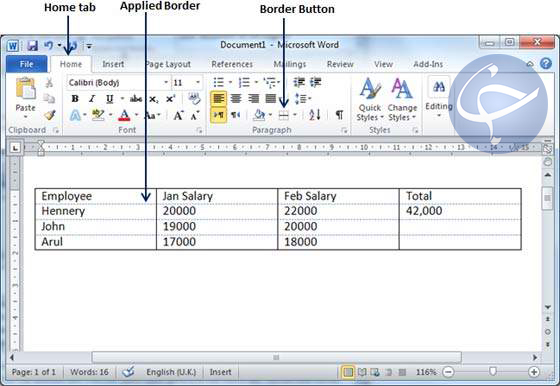Click the Cut scissors icon

(x=49, y=83)
